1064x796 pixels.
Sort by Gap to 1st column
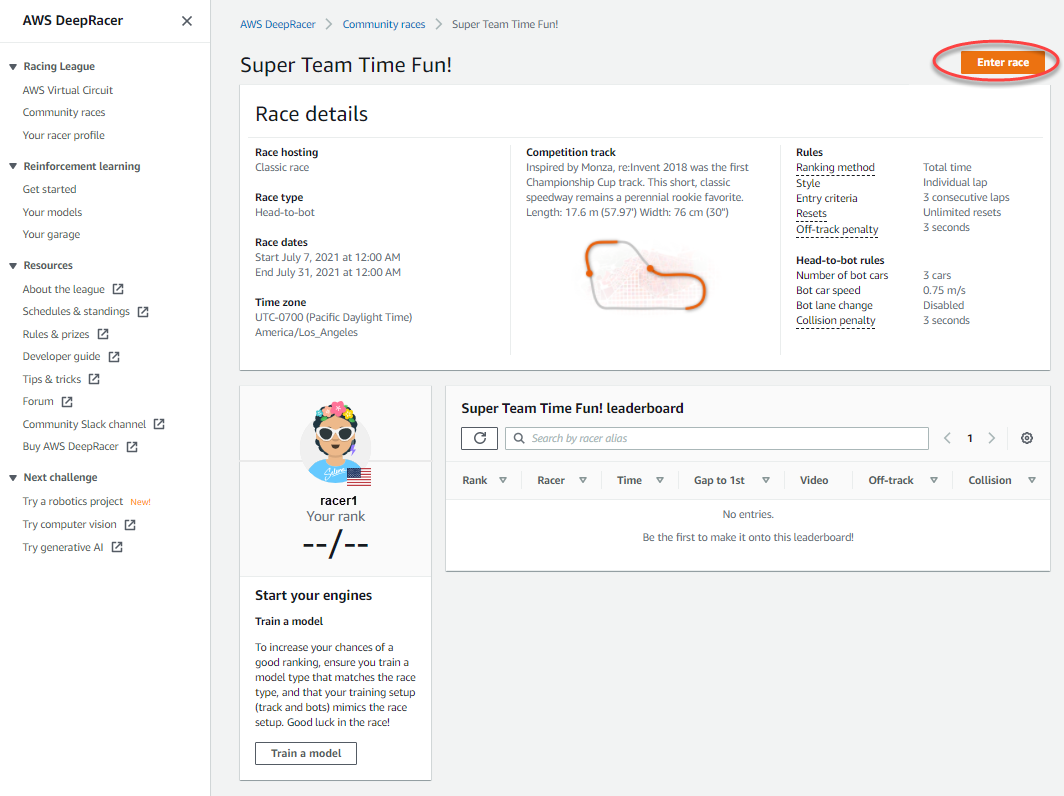click(x=766, y=481)
